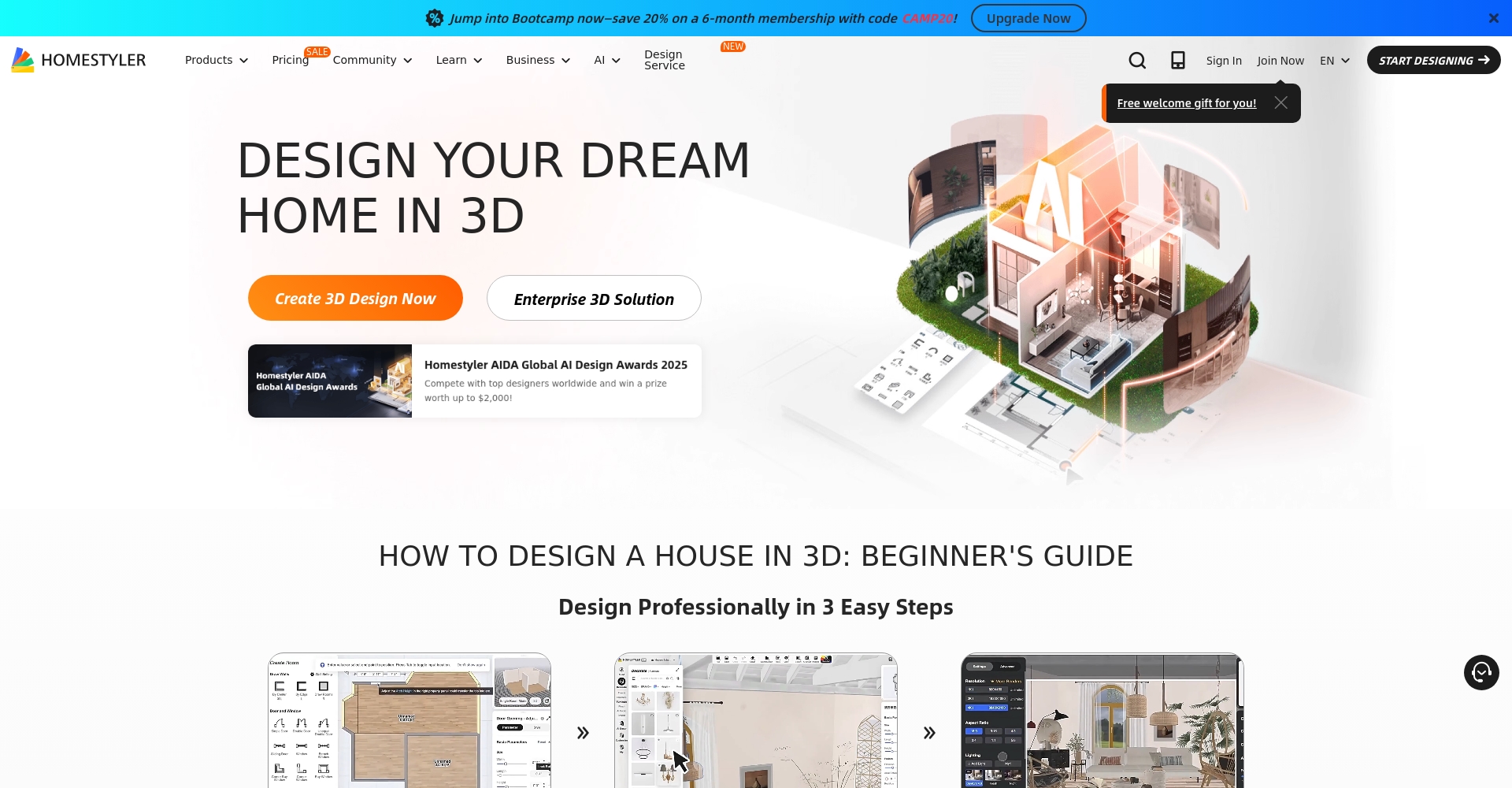
Task: Open the EN language selector
Action: point(1335,61)
